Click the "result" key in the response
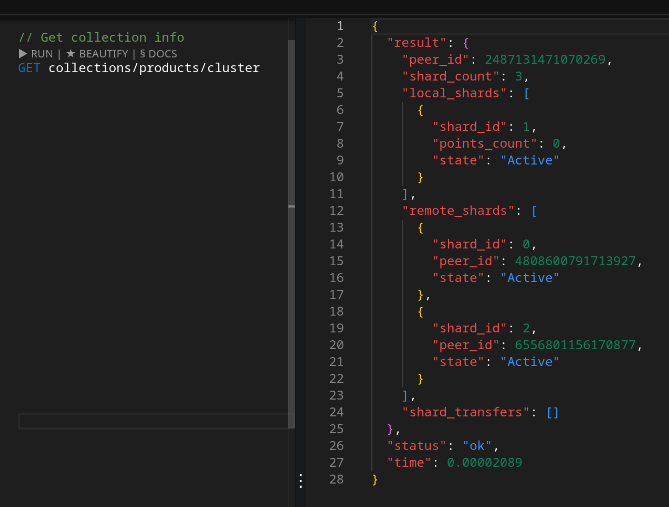This screenshot has height=507, width=669. click(x=417, y=43)
